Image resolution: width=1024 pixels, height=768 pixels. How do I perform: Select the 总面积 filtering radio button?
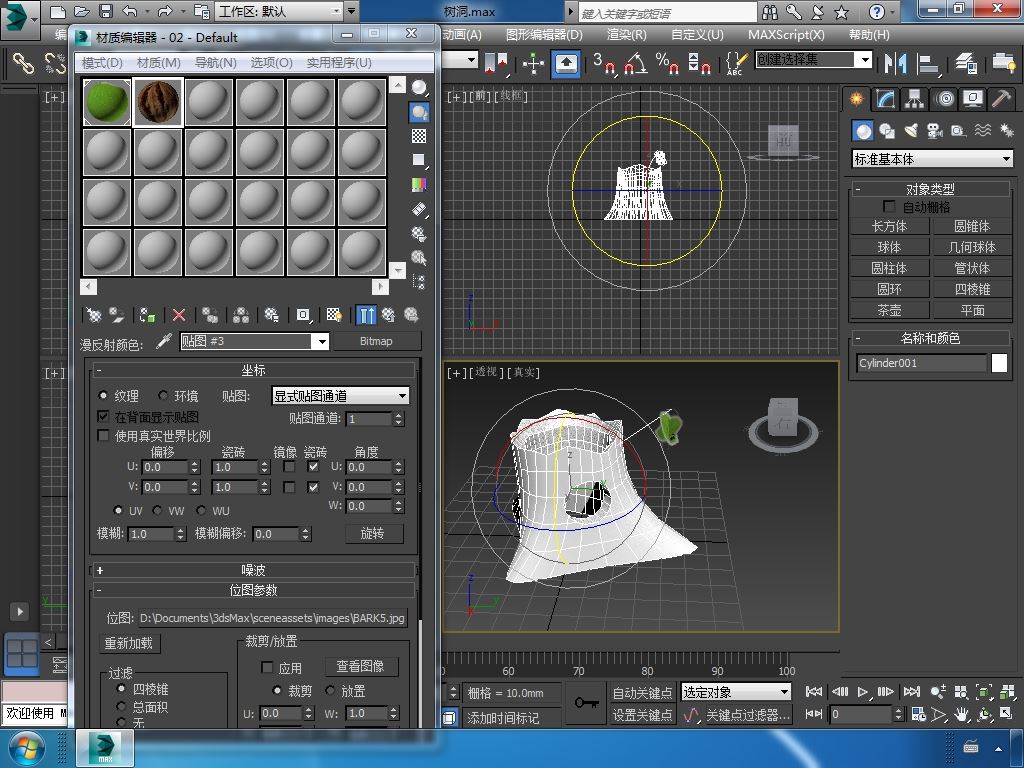(121, 706)
